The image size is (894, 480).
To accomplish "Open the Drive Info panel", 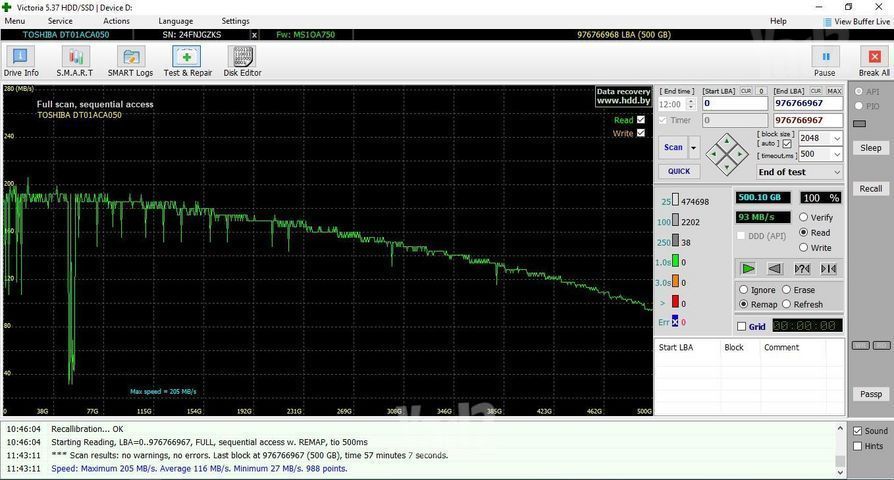I will click(x=21, y=62).
